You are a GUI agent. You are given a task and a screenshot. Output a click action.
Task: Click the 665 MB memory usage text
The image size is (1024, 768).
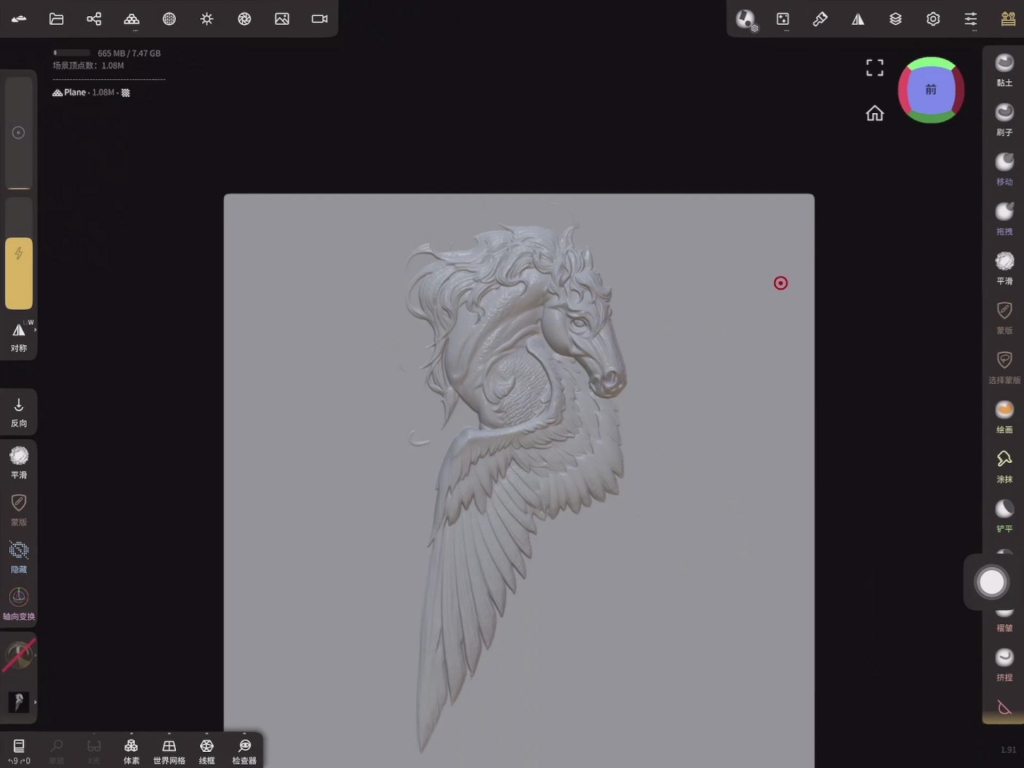(x=129, y=53)
